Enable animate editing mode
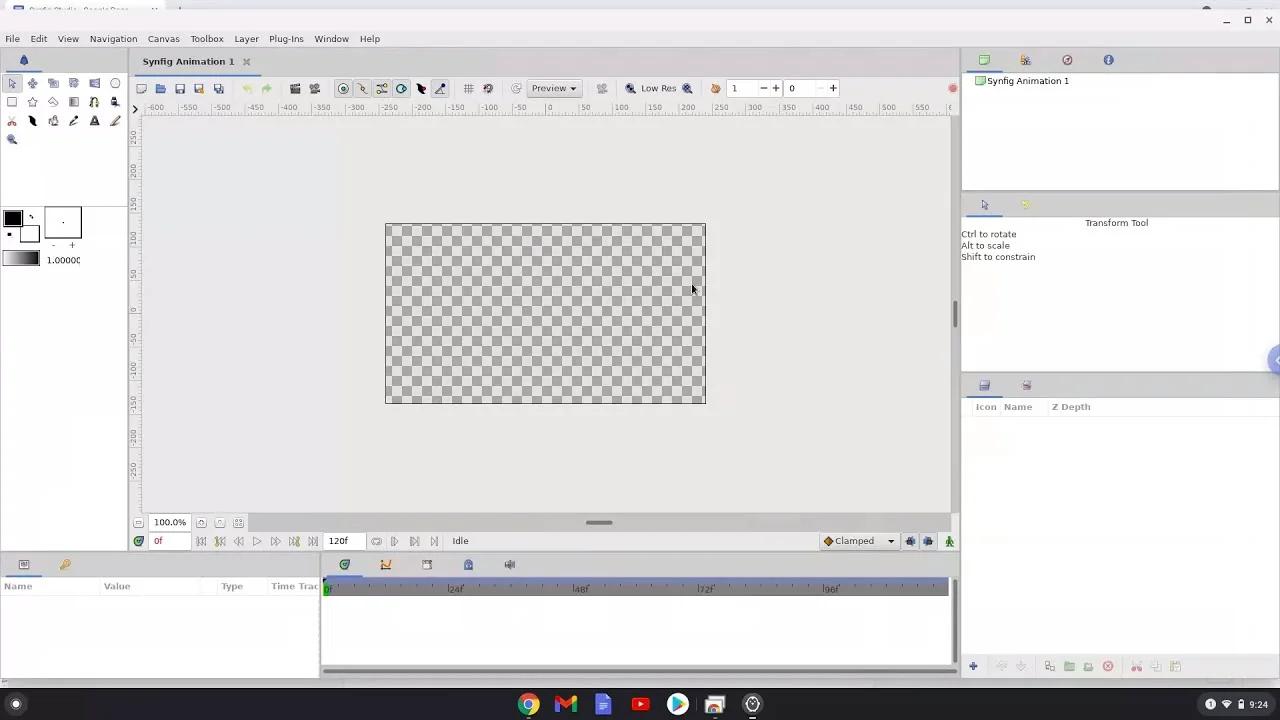Screen dimensions: 1280x720 pos(948,541)
